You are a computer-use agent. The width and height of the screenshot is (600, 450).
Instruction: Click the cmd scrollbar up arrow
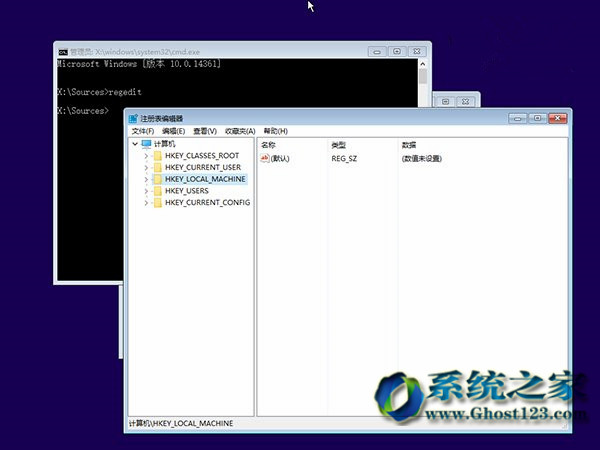423,64
